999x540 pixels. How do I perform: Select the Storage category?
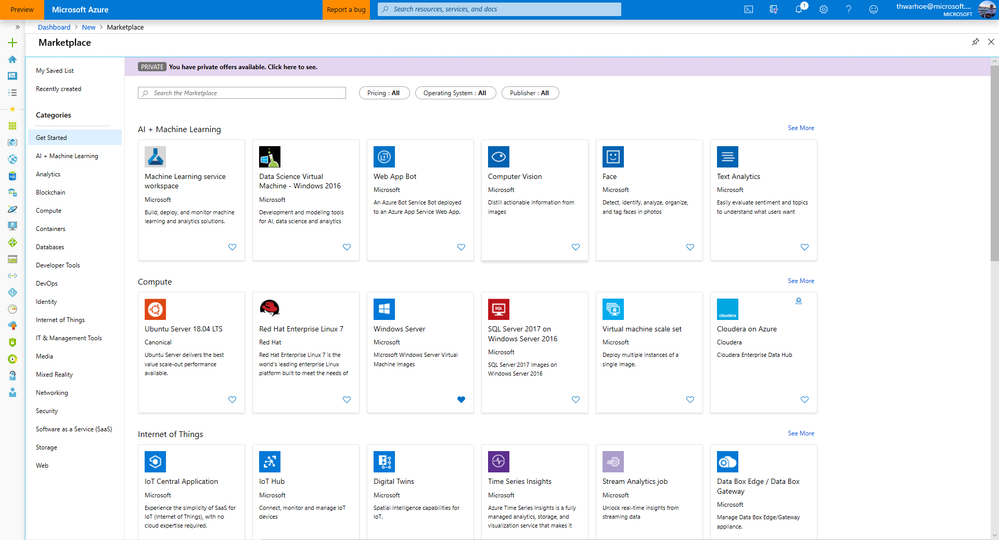pos(47,448)
